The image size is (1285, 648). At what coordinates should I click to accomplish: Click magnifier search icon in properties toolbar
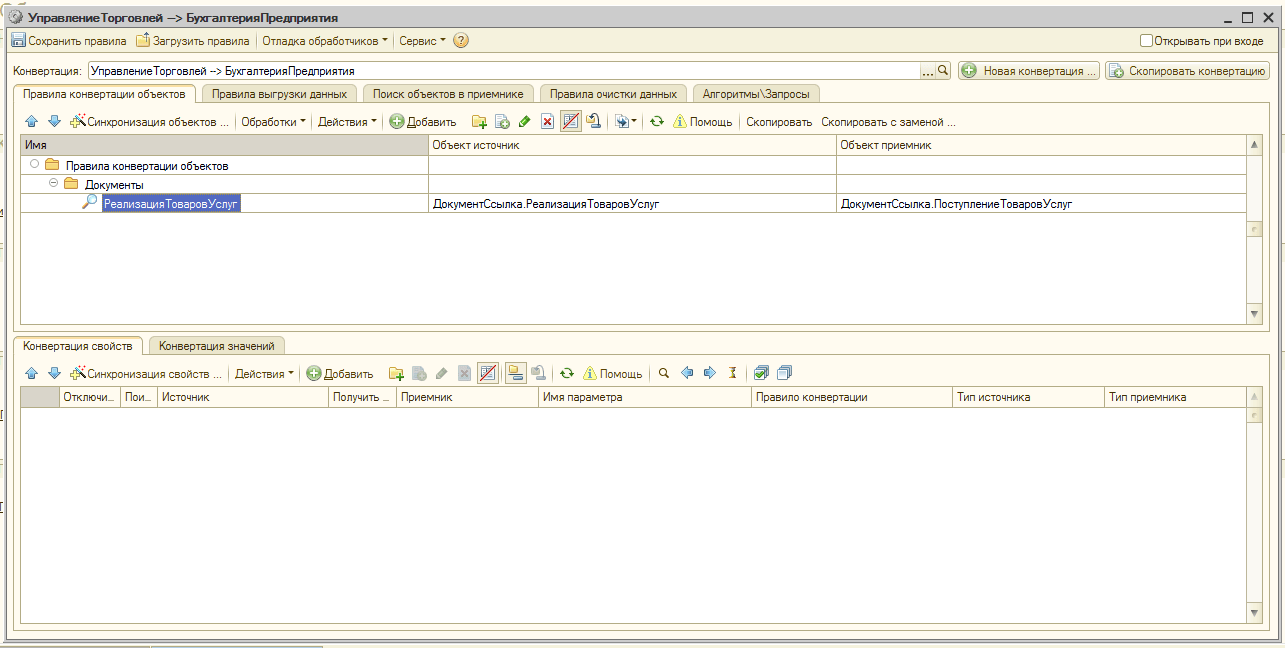click(x=662, y=373)
